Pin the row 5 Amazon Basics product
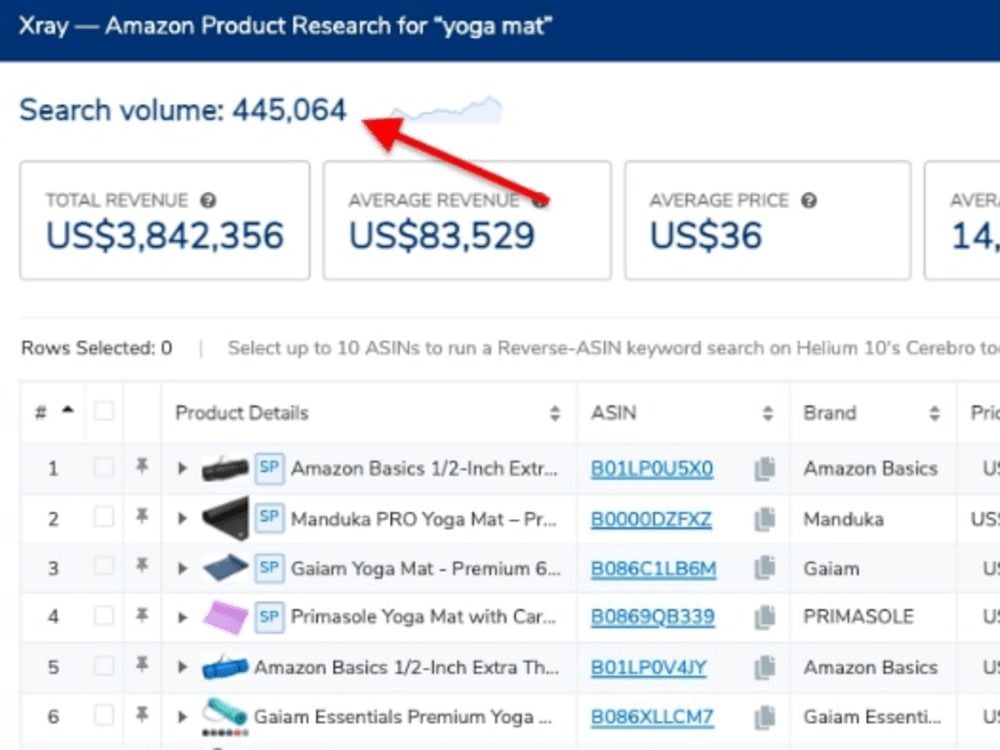 pyautogui.click(x=142, y=665)
